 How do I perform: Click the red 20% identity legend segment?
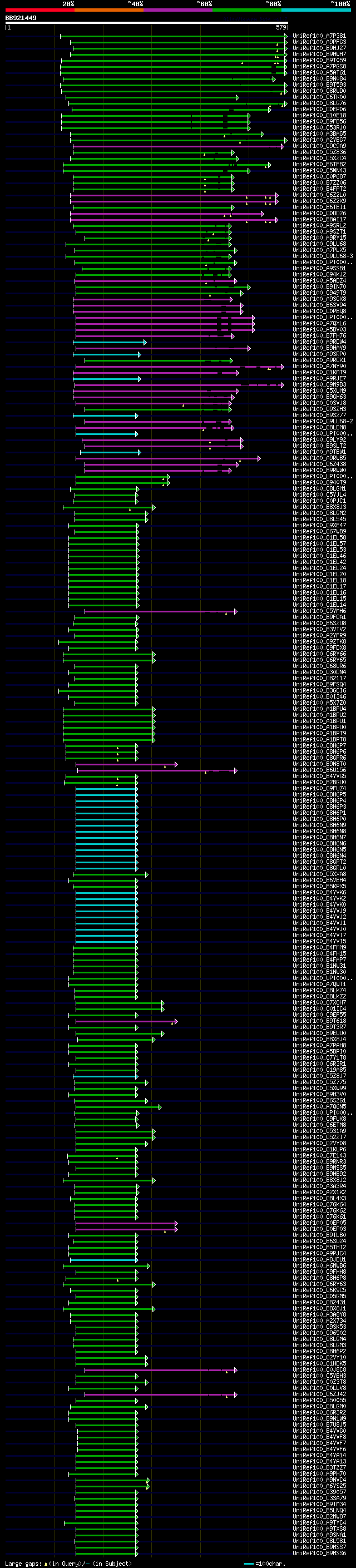click(x=39, y=11)
